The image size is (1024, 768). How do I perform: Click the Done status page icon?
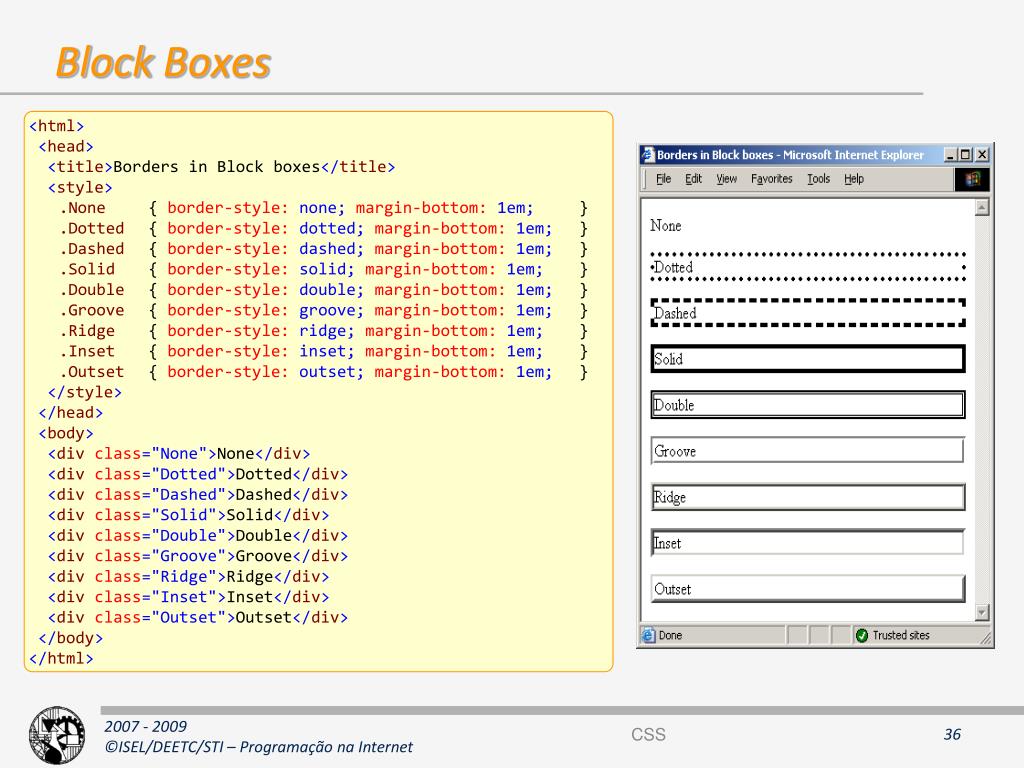click(x=648, y=635)
